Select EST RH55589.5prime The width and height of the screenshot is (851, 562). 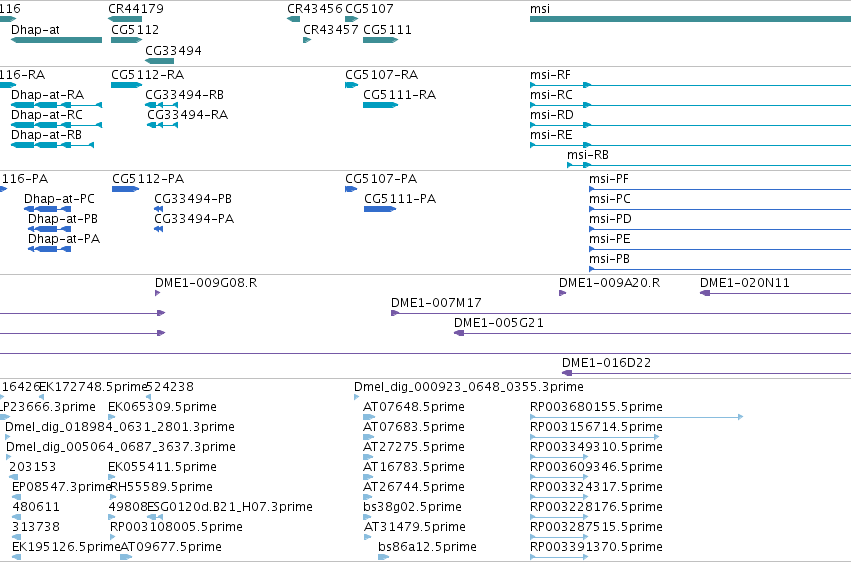coord(113,497)
